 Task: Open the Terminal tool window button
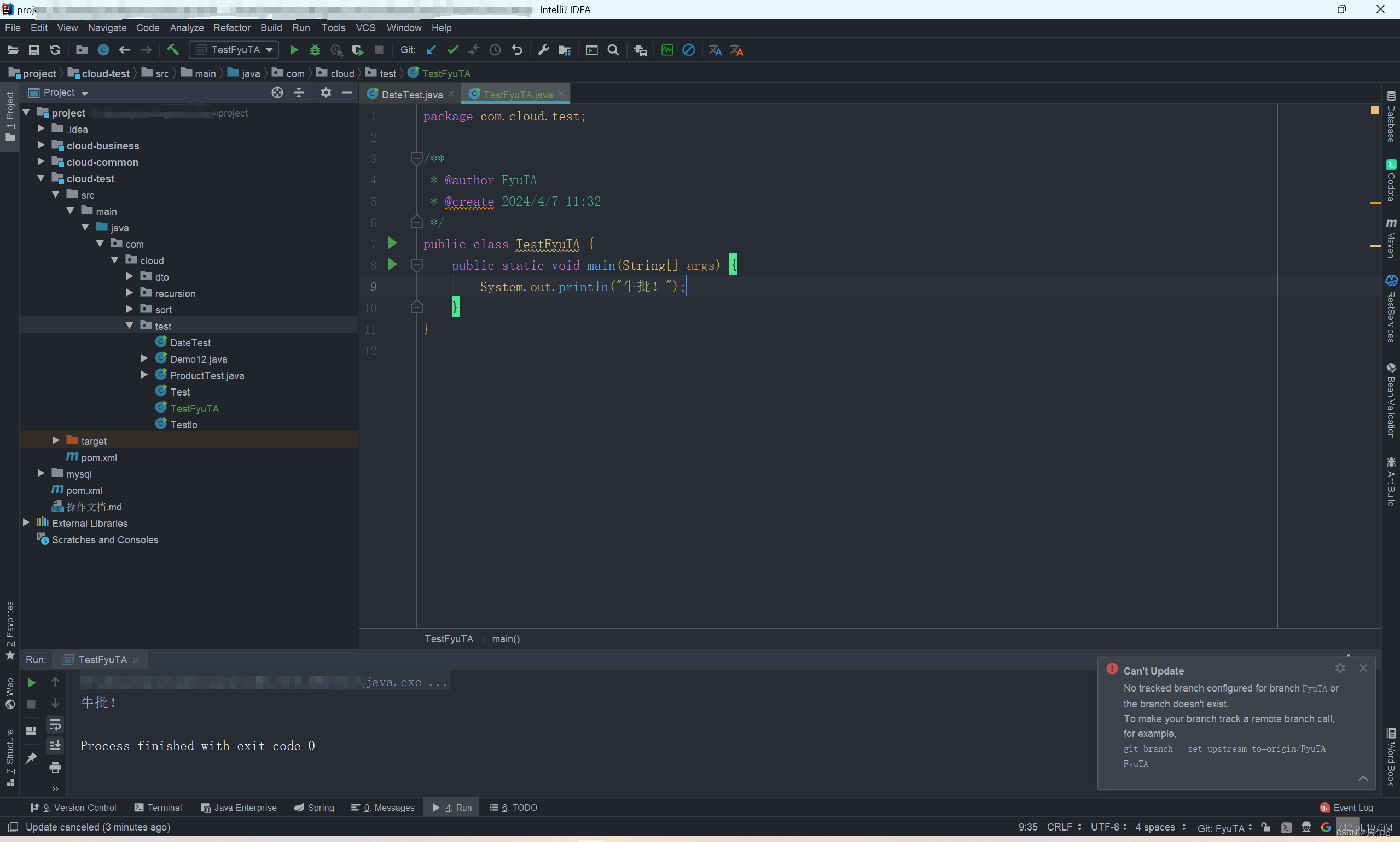(158, 808)
